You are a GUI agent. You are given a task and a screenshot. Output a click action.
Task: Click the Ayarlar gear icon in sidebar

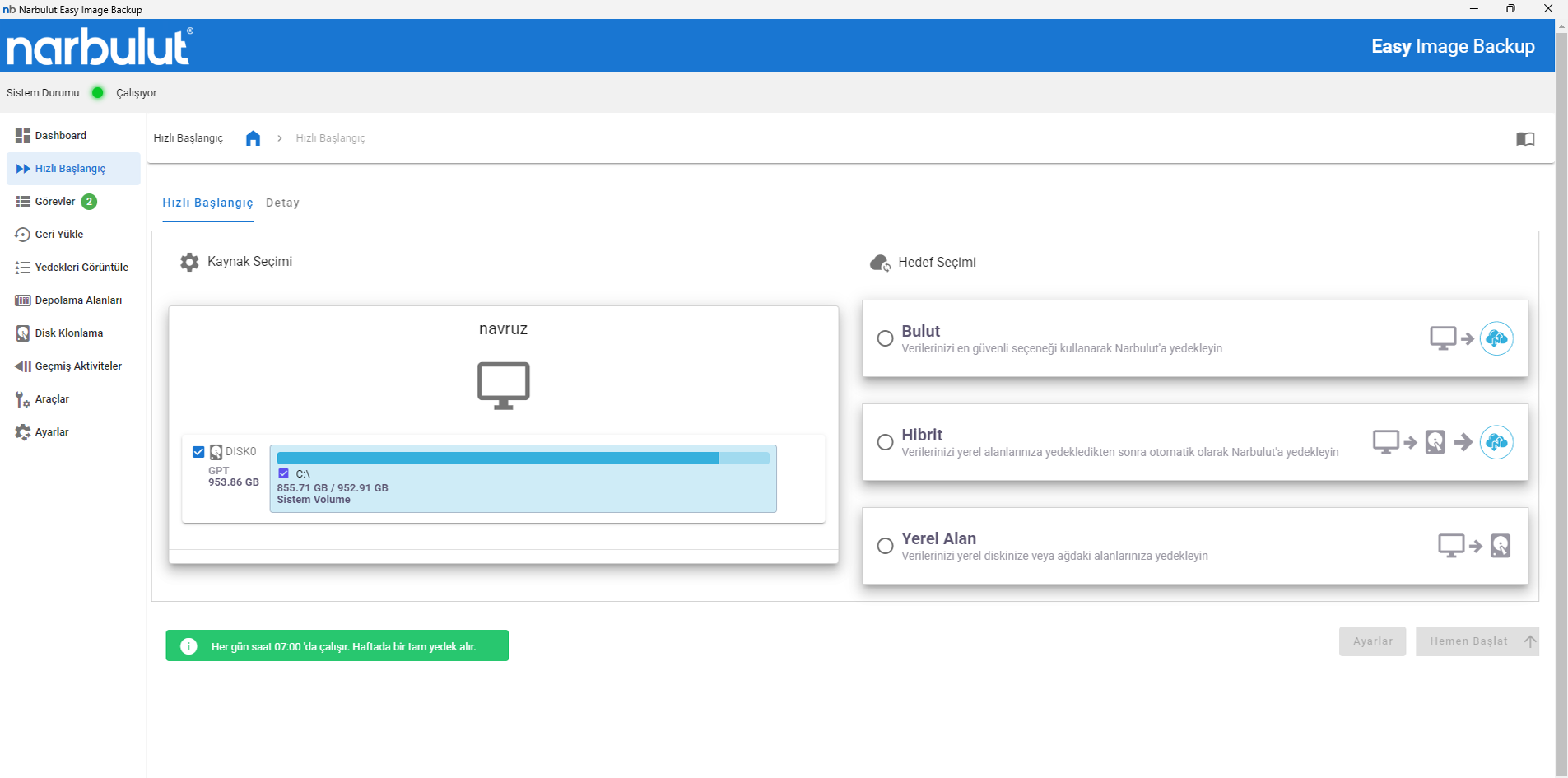[x=22, y=432]
